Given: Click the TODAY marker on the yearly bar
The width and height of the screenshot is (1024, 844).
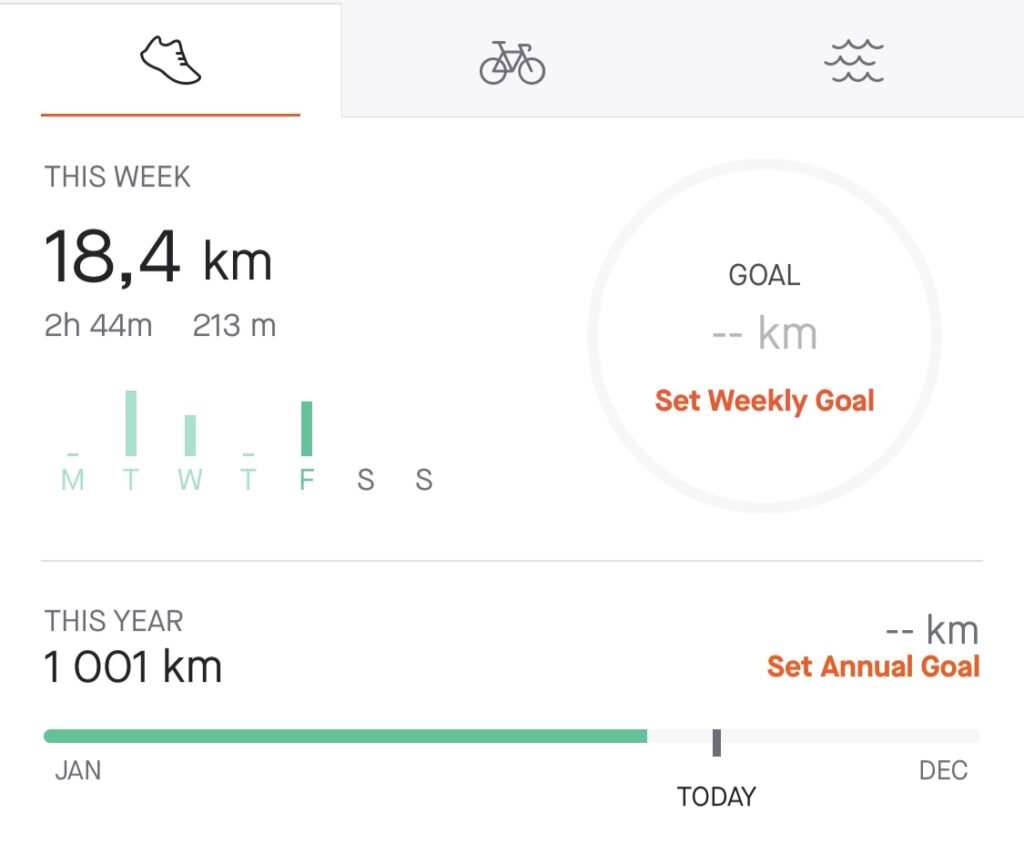Looking at the screenshot, I should coord(716,743).
